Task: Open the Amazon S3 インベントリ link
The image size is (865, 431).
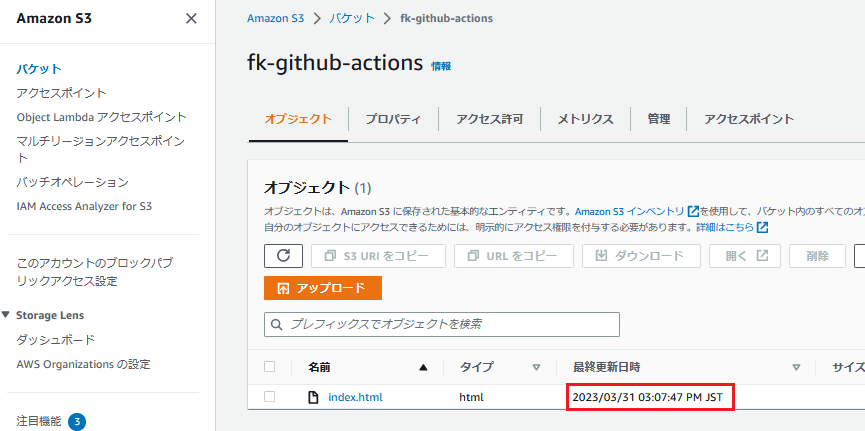Action: (629, 211)
